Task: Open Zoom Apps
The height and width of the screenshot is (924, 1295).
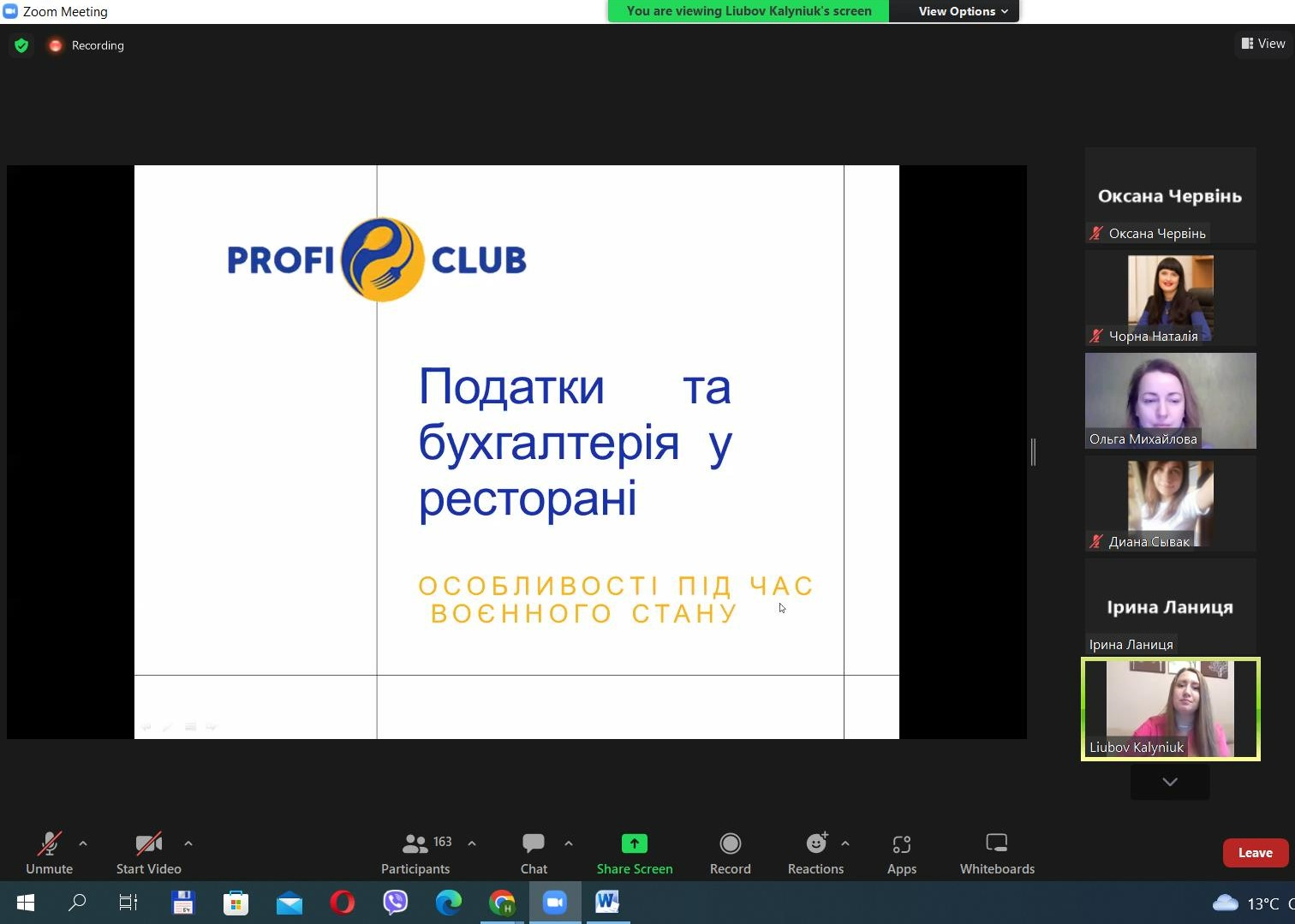Action: point(901,854)
